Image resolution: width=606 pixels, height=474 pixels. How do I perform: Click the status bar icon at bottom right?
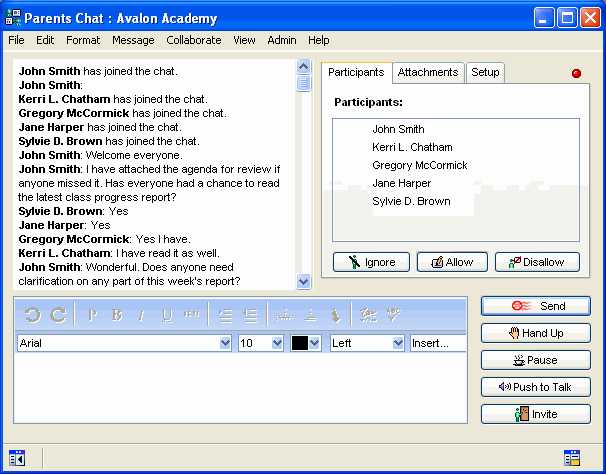pos(572,458)
